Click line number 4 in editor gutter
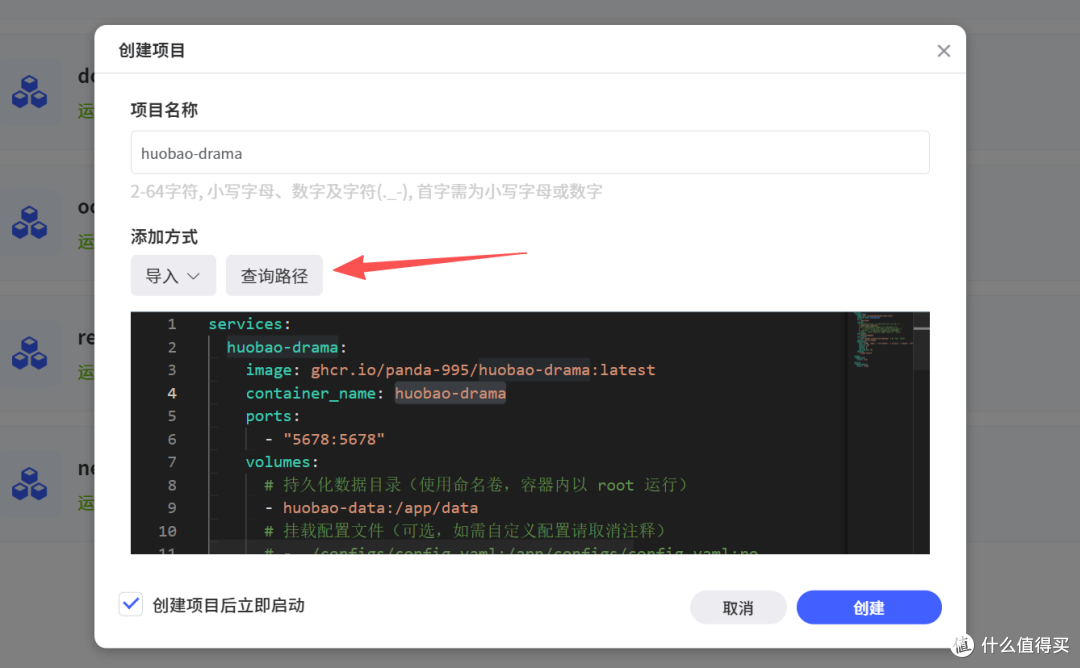The height and width of the screenshot is (668, 1080). (x=172, y=393)
